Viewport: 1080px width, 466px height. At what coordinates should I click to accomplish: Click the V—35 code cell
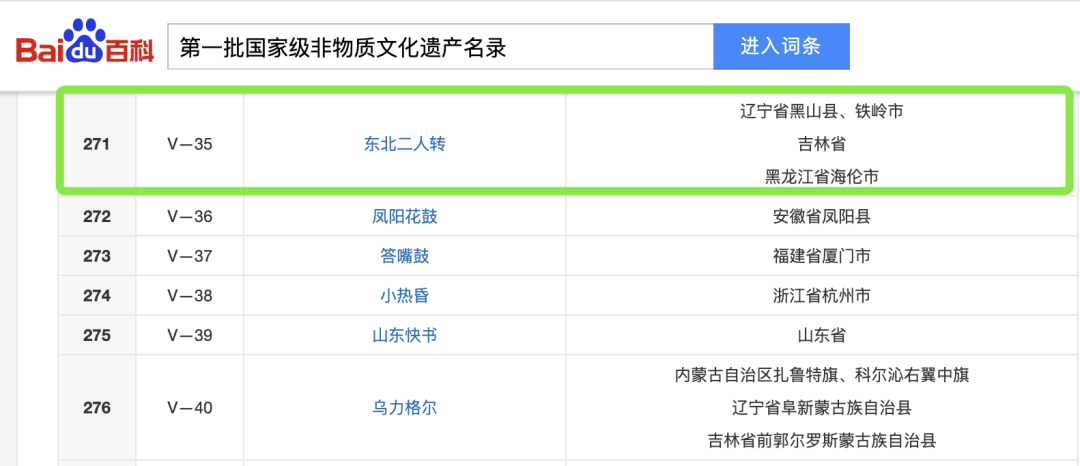tap(190, 144)
